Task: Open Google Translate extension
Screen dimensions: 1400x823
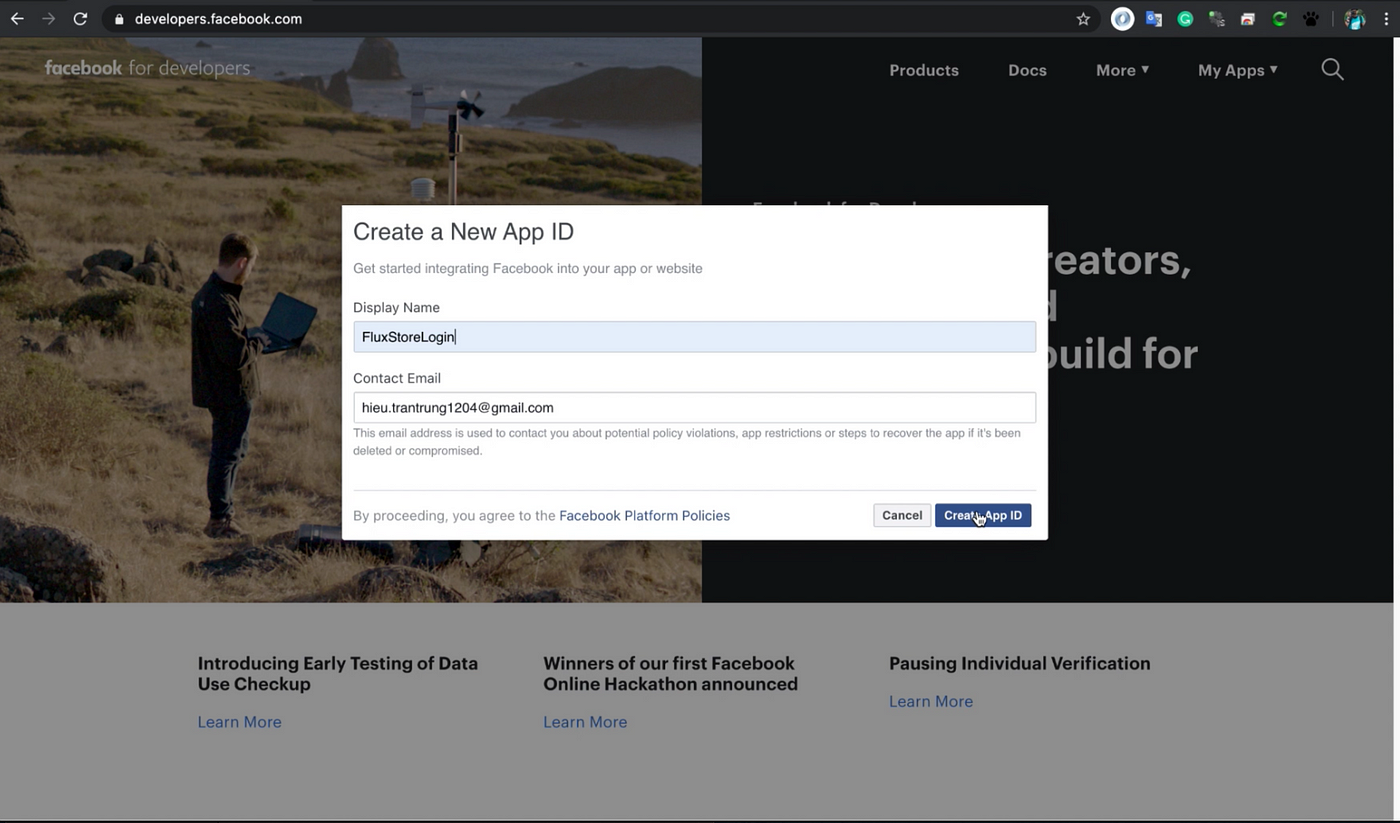Action: (x=1154, y=19)
